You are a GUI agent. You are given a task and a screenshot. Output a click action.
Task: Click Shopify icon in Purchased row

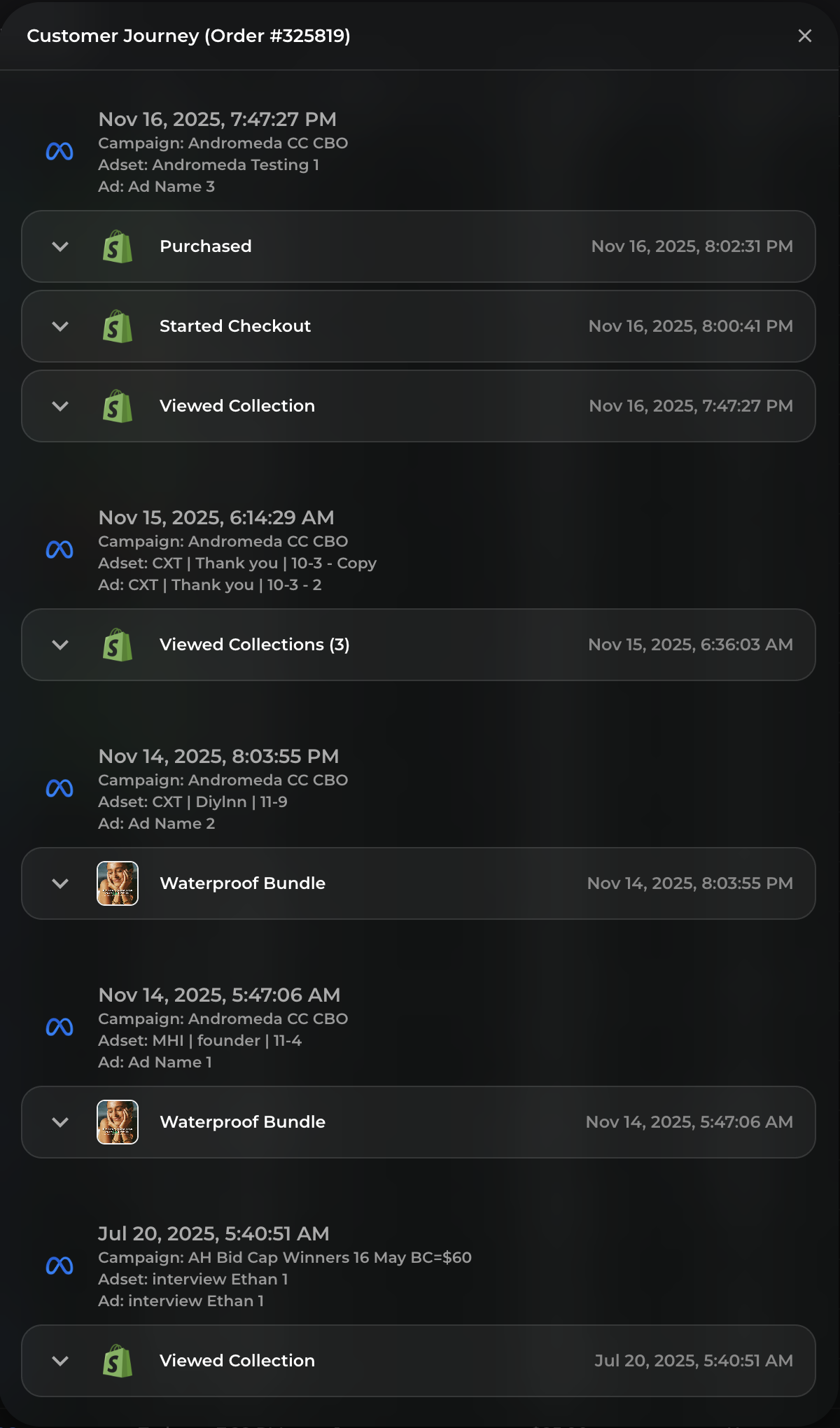[118, 246]
